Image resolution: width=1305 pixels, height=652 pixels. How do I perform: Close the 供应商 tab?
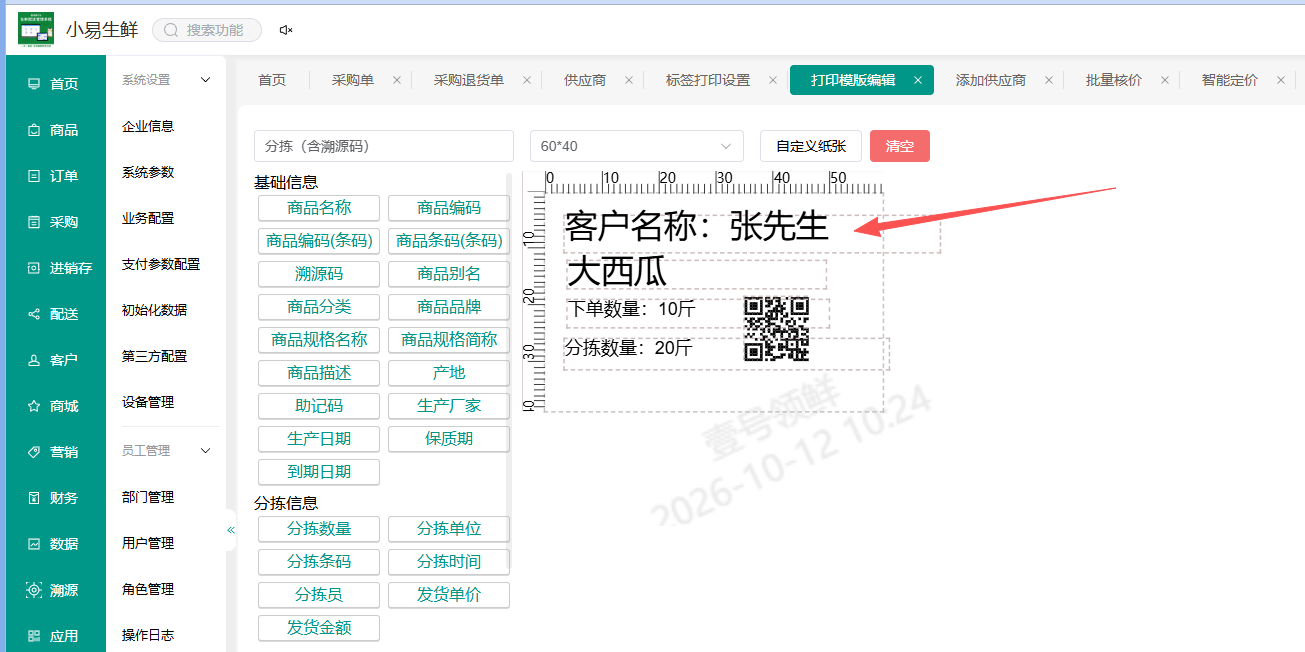click(628, 80)
